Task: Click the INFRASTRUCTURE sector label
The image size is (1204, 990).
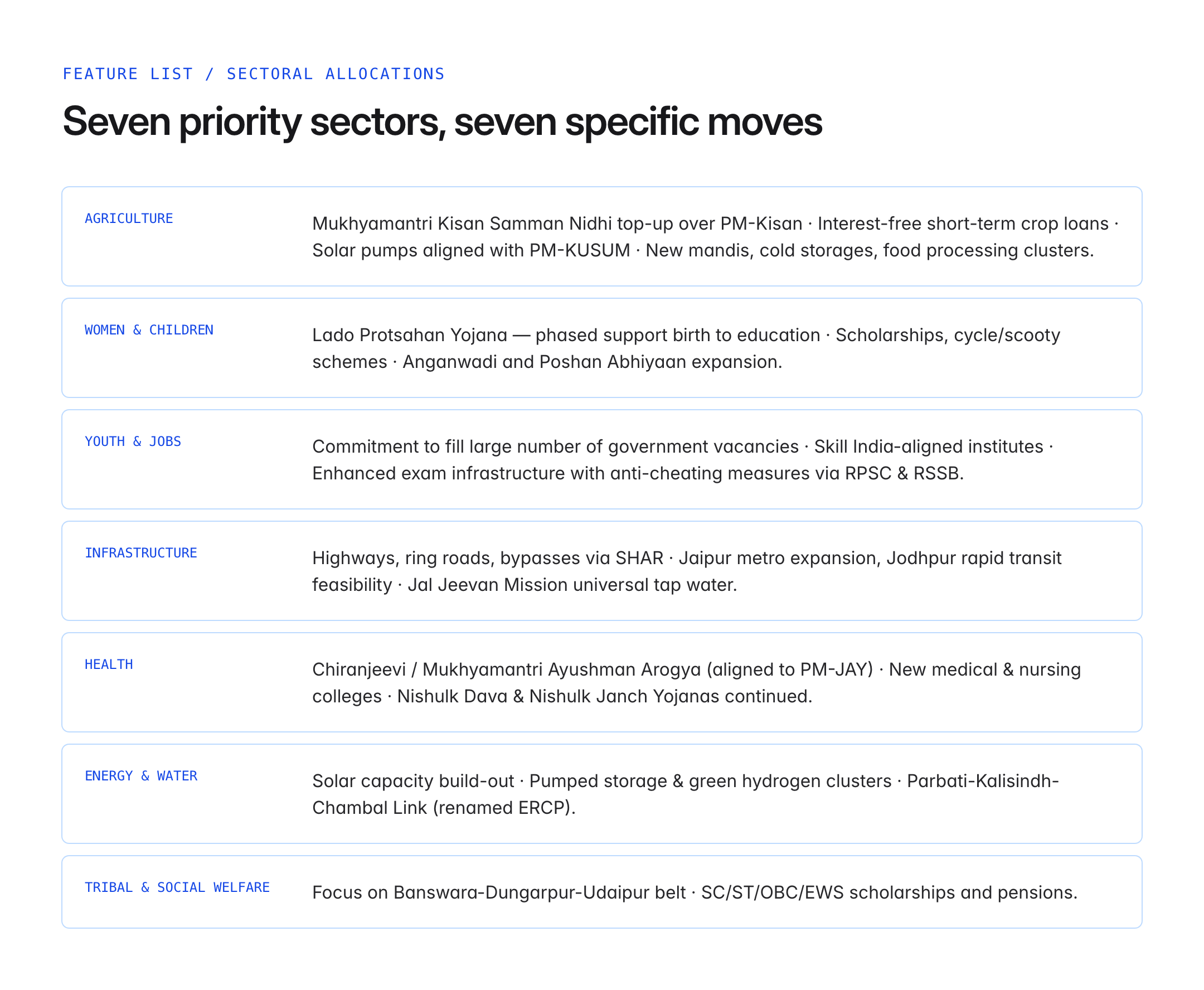Action: click(141, 553)
